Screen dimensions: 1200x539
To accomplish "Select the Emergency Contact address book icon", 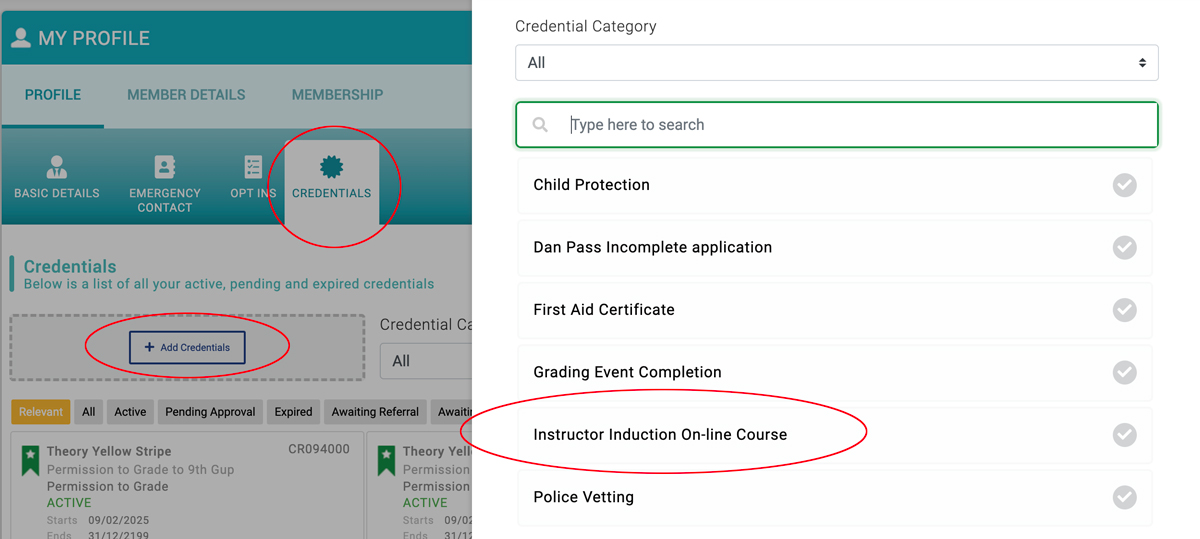I will point(164,167).
